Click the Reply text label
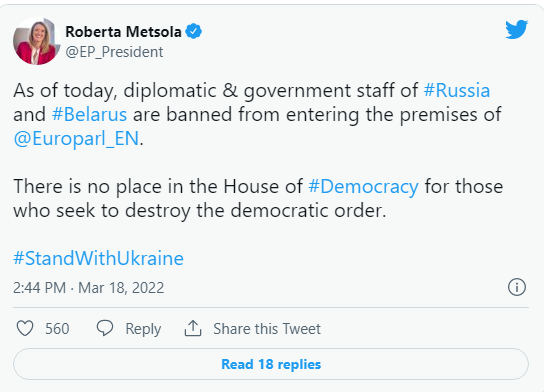544x392 pixels. coord(143,329)
